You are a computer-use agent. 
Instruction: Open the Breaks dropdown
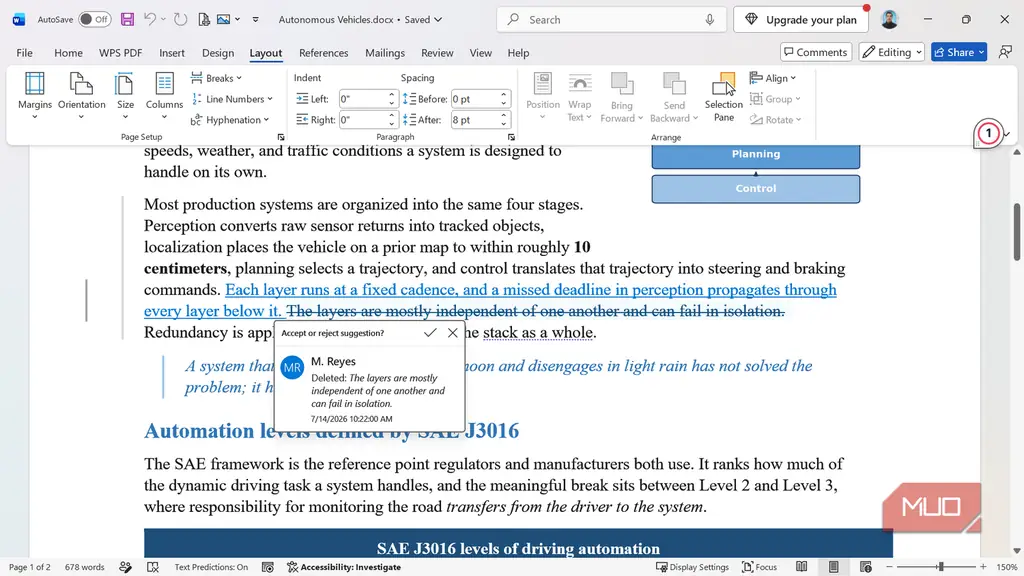pos(217,78)
